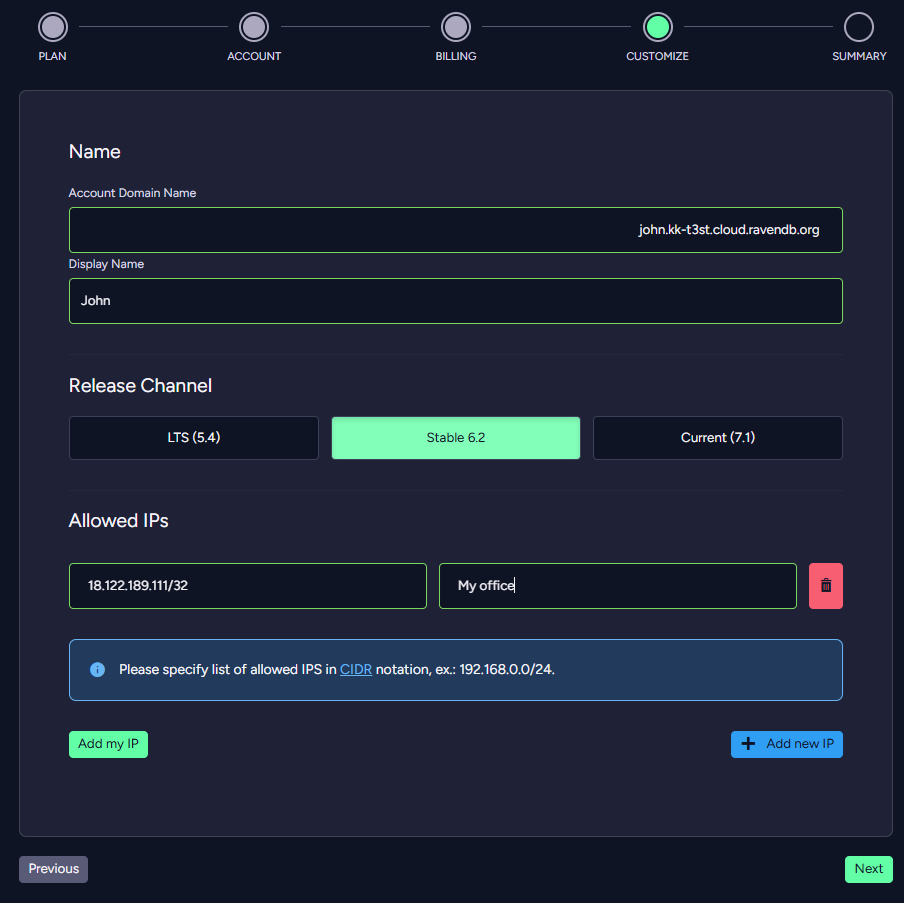Viewport: 904px width, 903px height.
Task: Go to Next step
Action: [x=868, y=869]
